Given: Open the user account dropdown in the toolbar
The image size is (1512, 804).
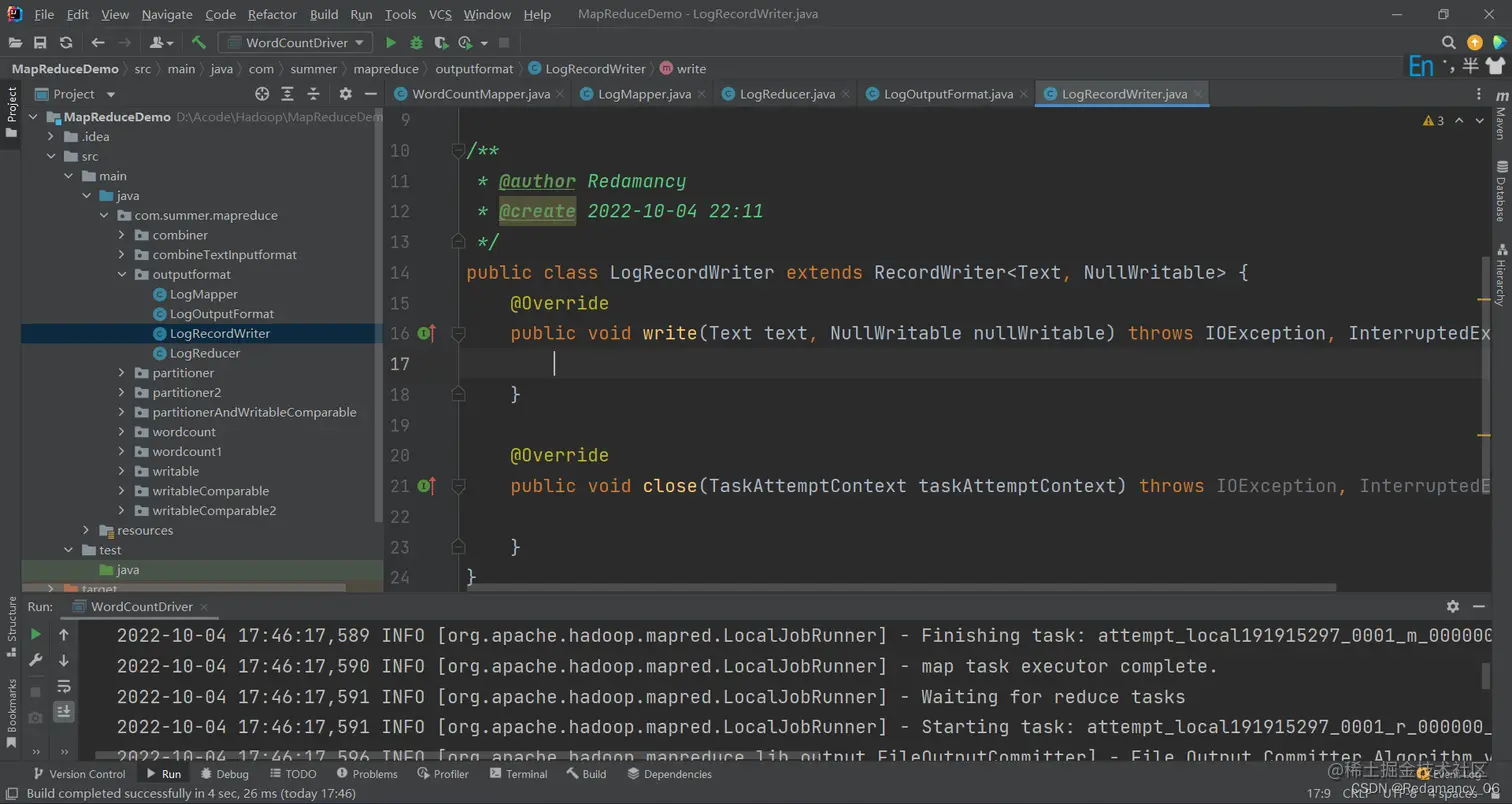Looking at the screenshot, I should point(160,43).
